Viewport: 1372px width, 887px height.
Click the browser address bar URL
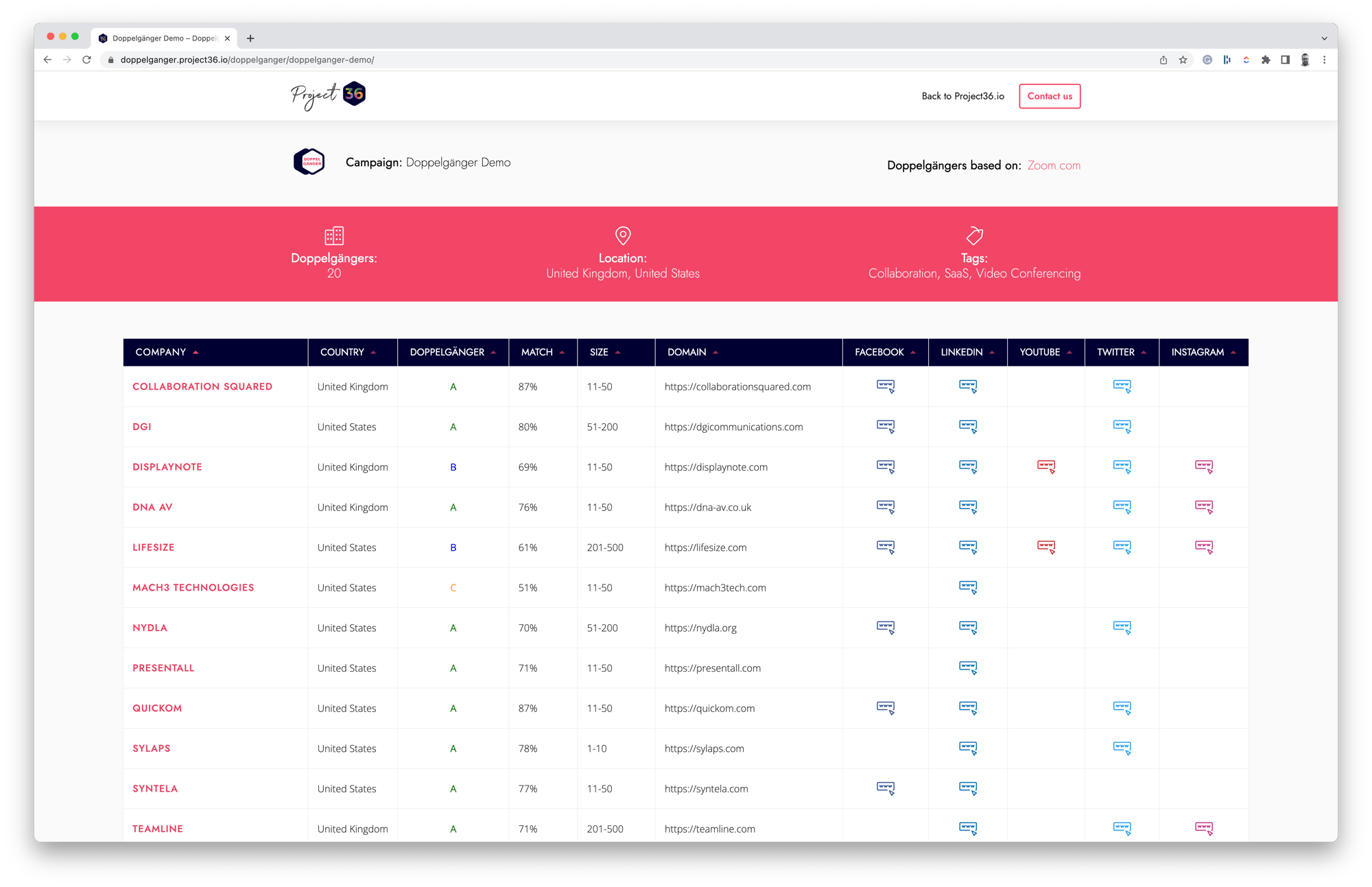247,60
